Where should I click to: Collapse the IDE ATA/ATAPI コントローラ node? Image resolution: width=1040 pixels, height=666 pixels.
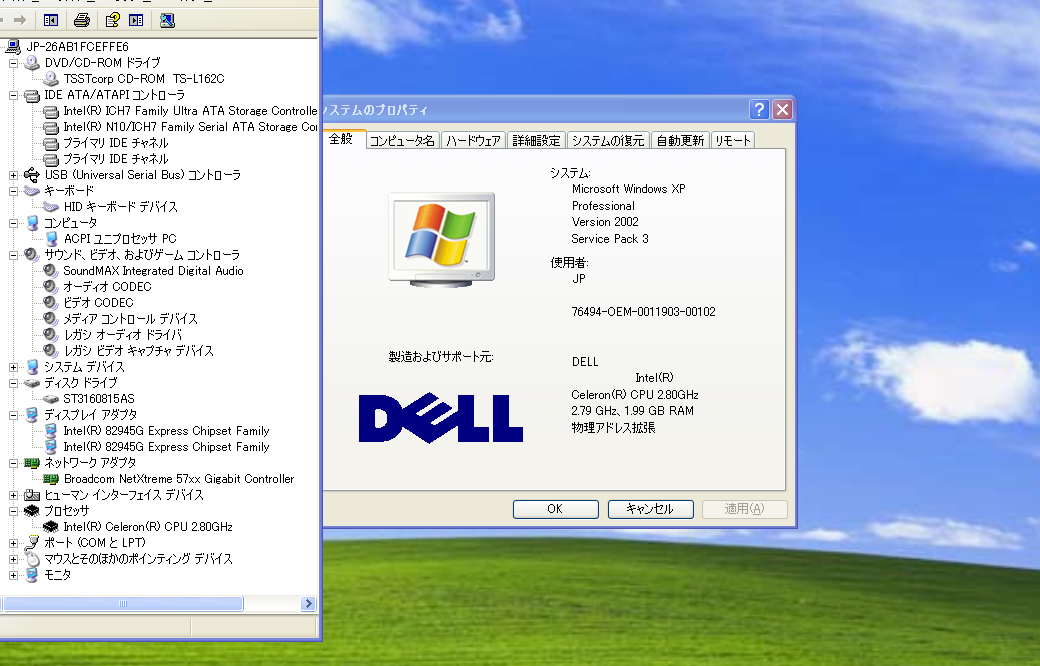click(x=13, y=95)
